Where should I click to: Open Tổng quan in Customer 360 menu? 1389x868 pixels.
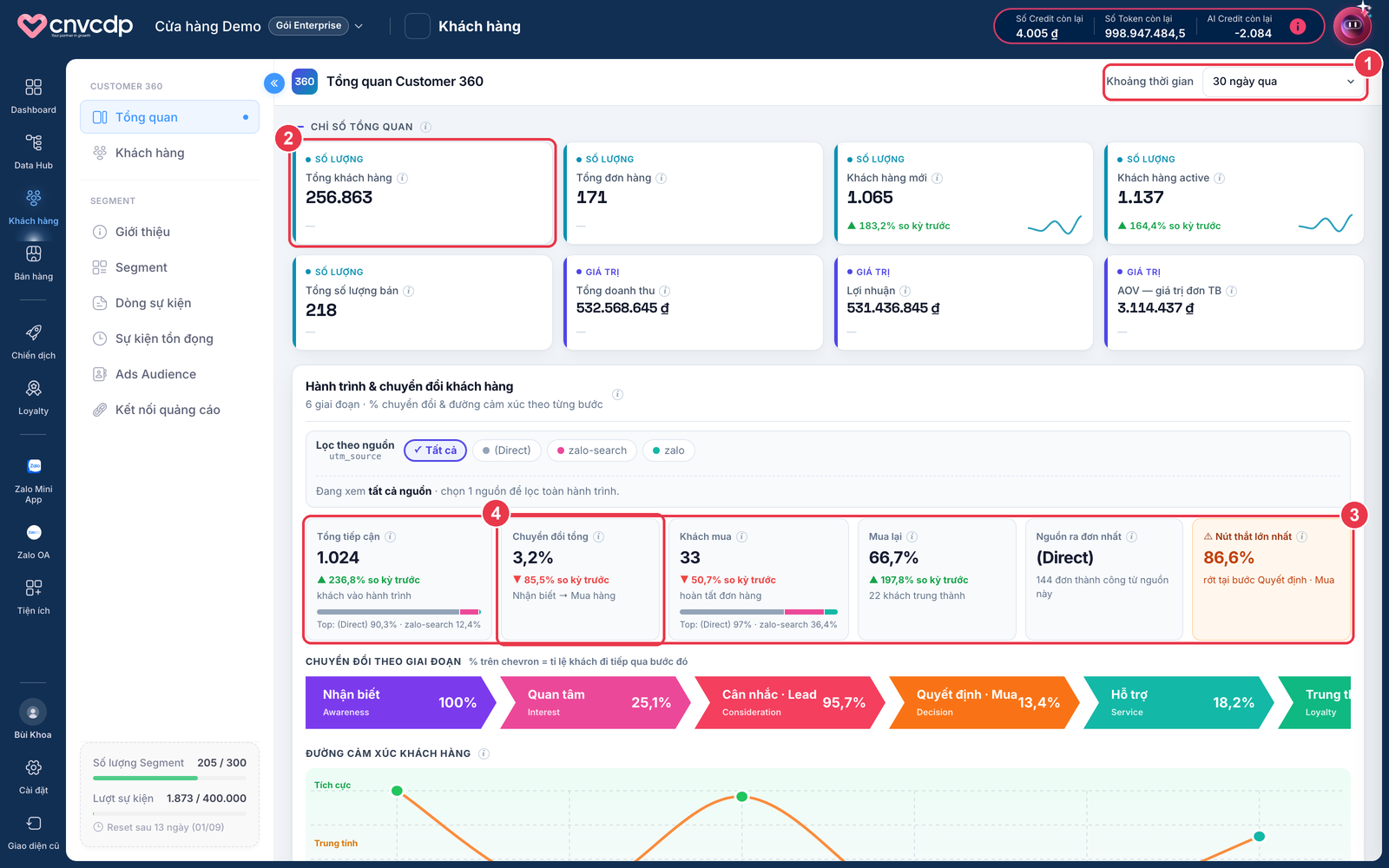[169, 117]
